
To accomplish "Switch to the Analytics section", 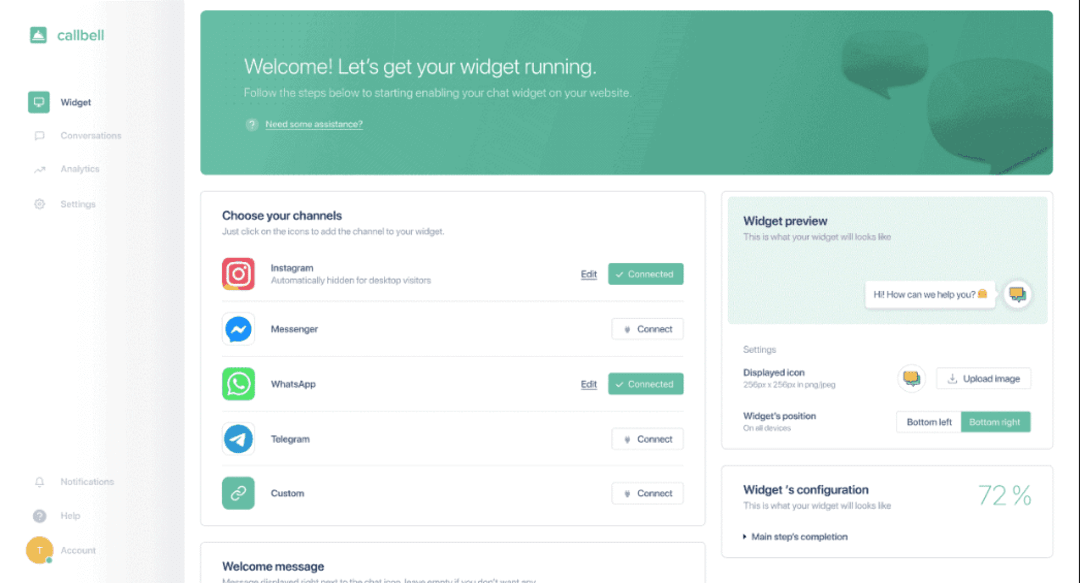I will (79, 168).
